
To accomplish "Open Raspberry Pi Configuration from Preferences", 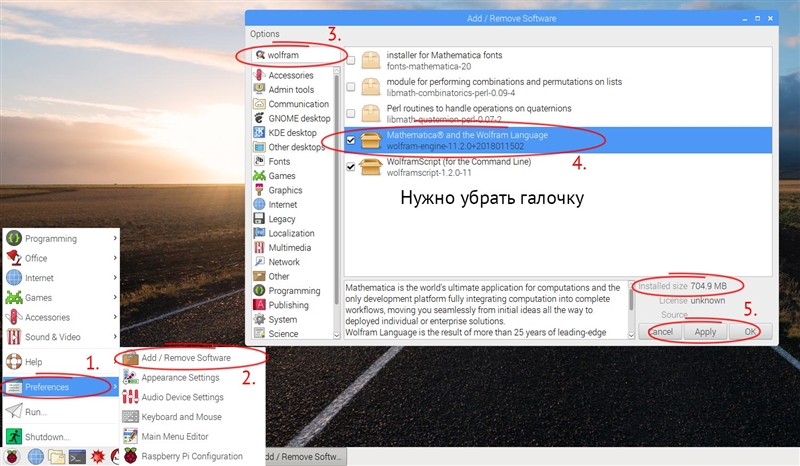I will click(x=191, y=456).
